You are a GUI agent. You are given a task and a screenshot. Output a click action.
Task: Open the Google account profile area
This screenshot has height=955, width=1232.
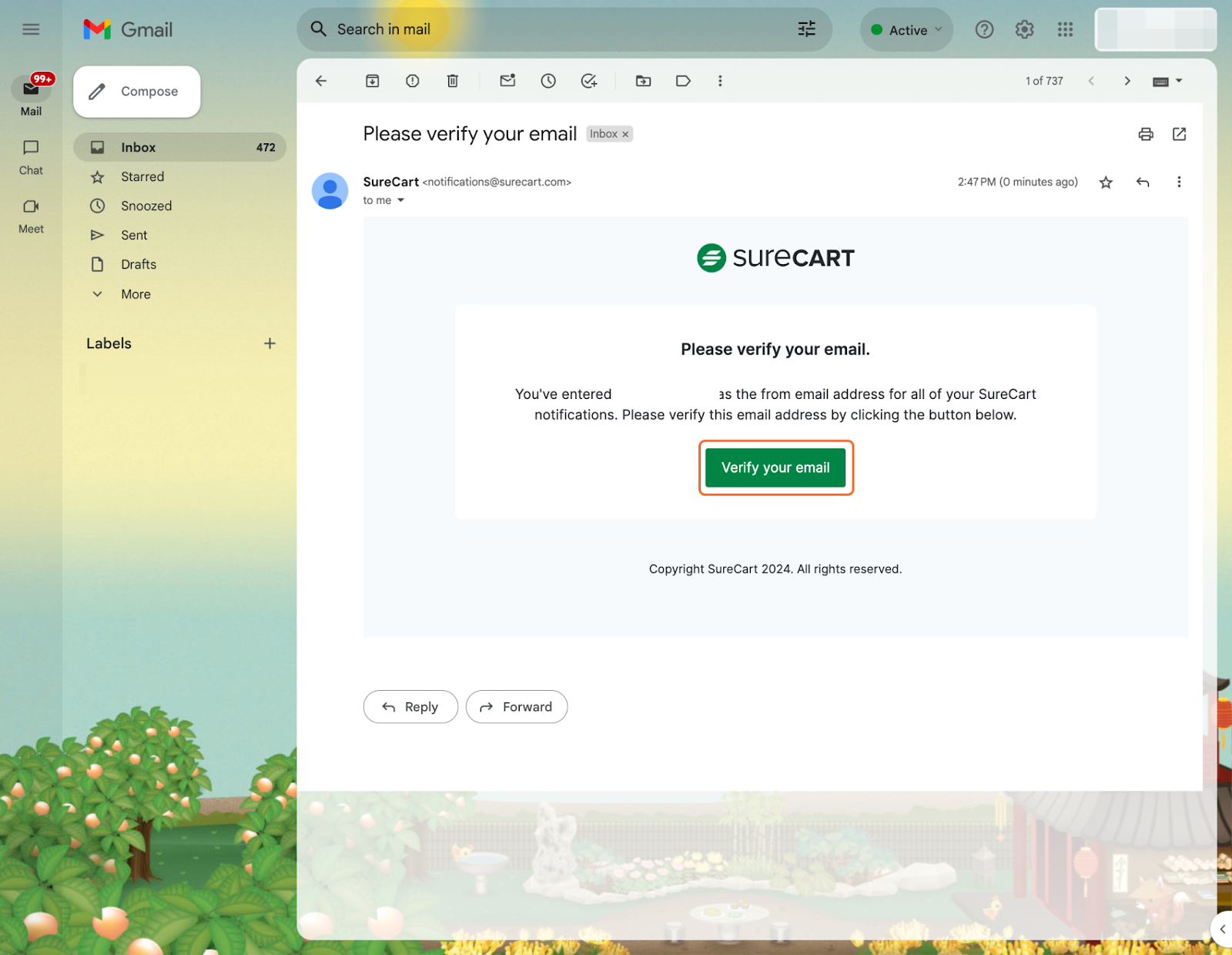(1156, 29)
